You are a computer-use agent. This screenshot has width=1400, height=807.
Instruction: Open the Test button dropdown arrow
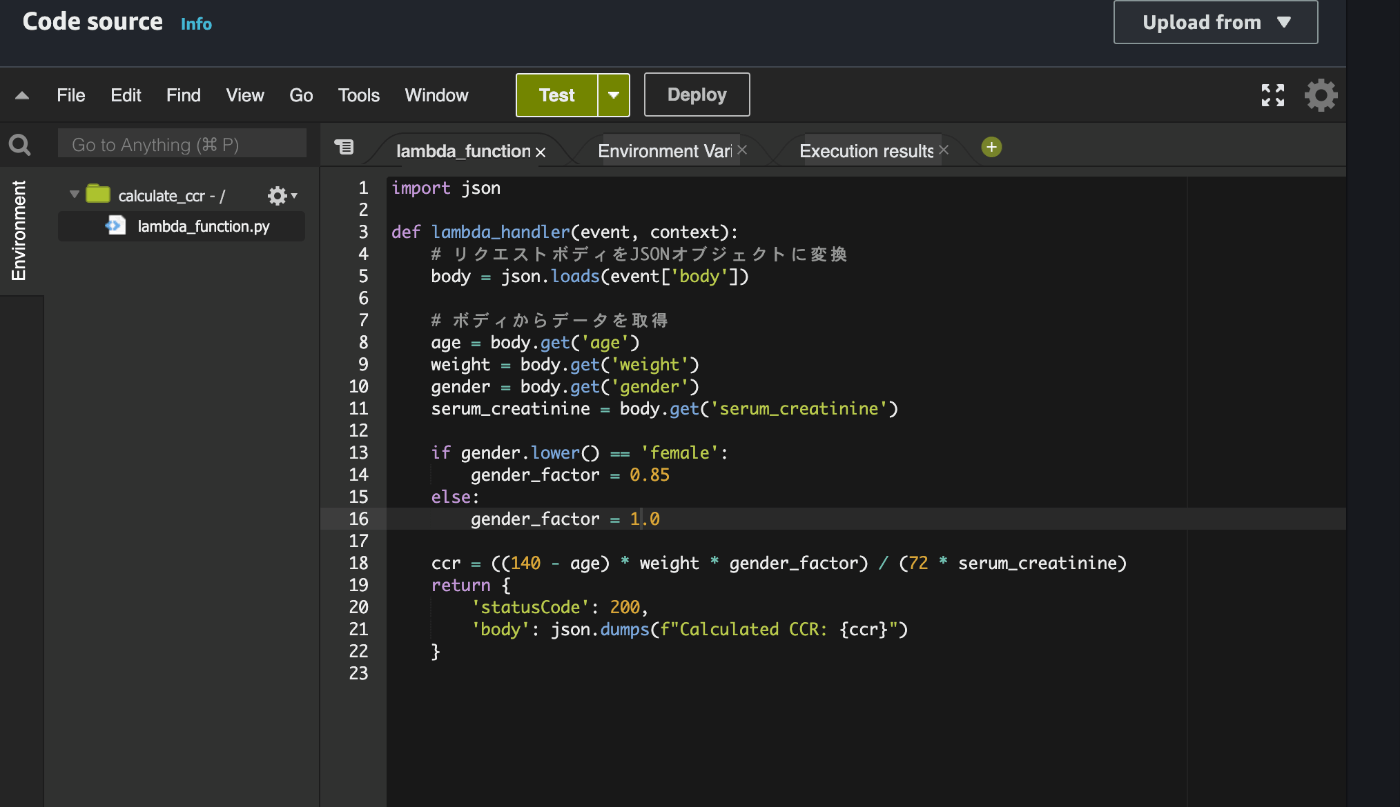613,96
